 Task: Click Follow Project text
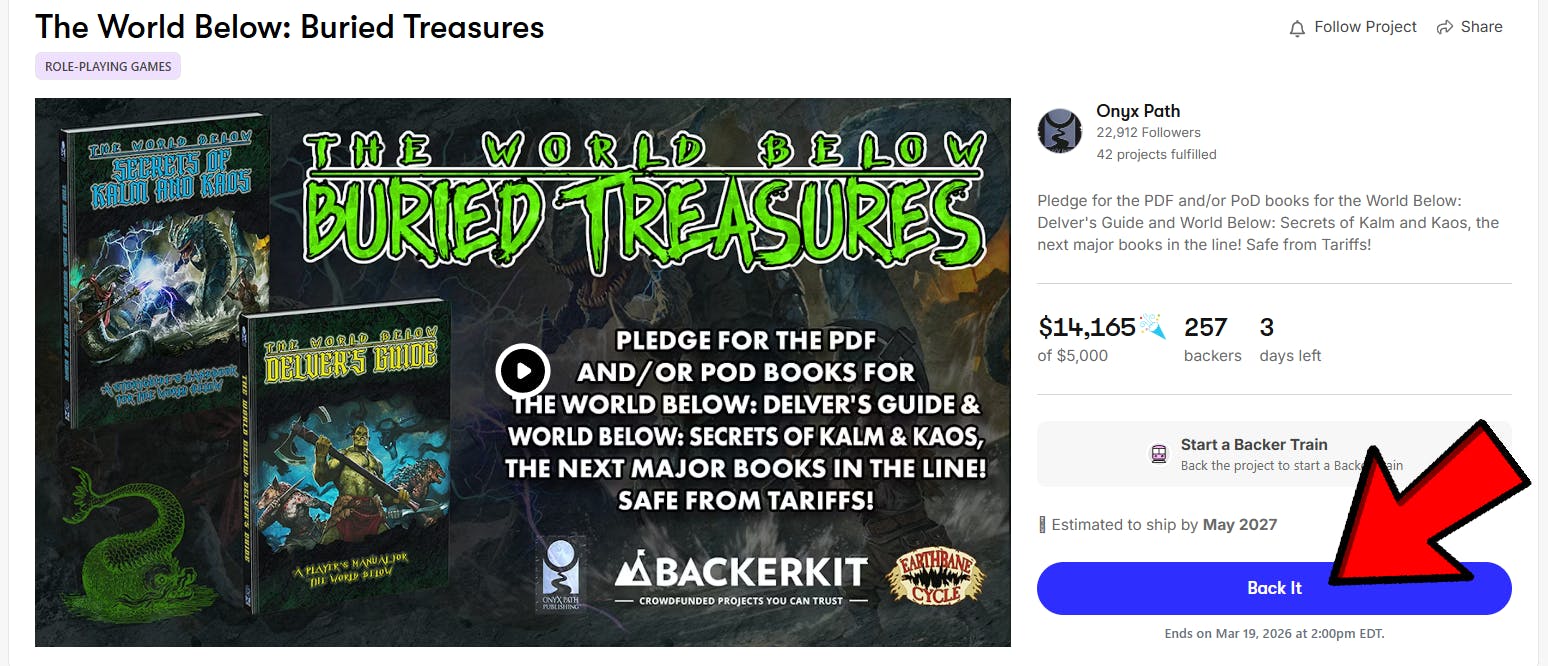click(x=1365, y=27)
